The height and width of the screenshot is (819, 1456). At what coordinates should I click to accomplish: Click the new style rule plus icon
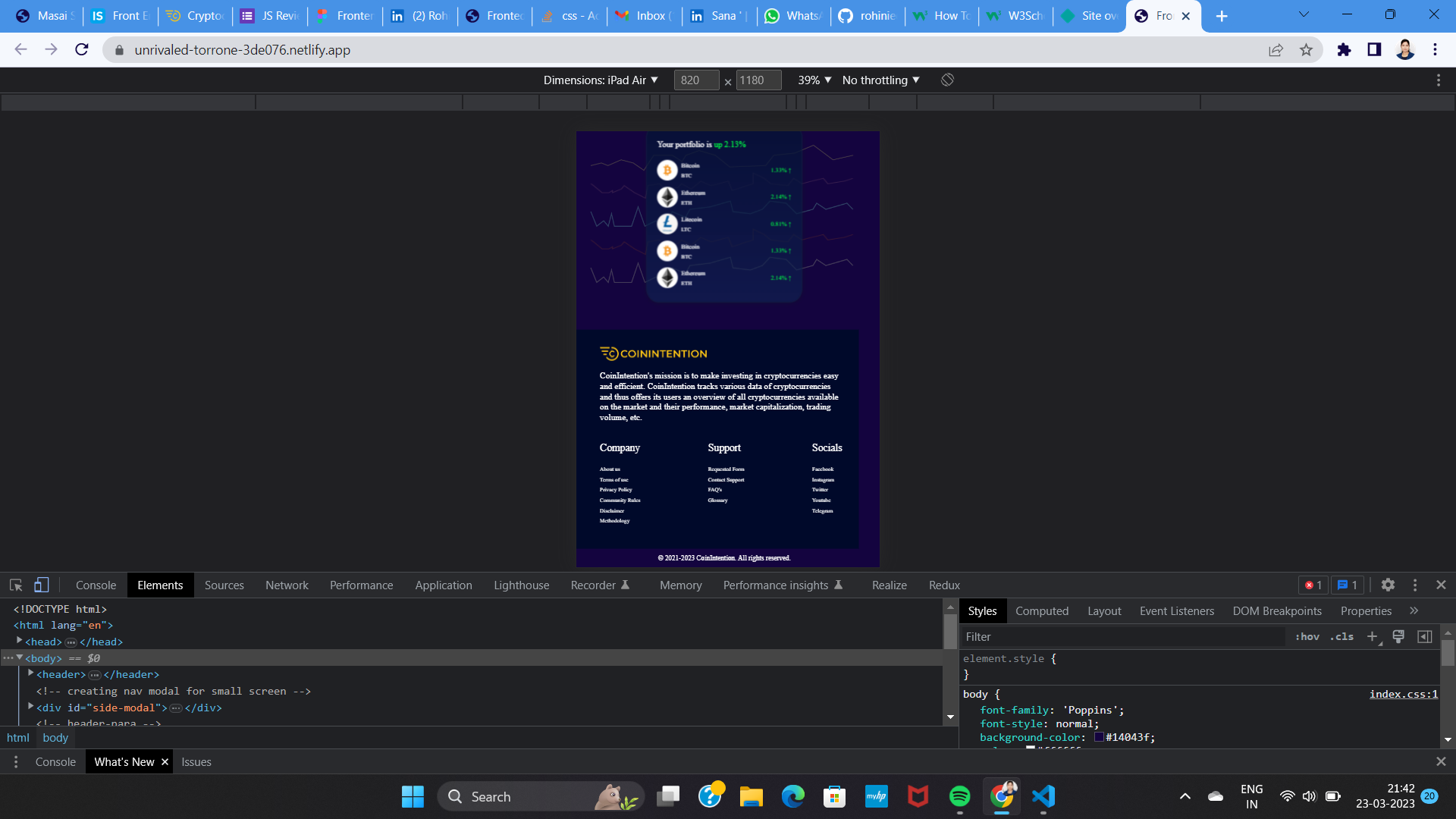[x=1372, y=637]
